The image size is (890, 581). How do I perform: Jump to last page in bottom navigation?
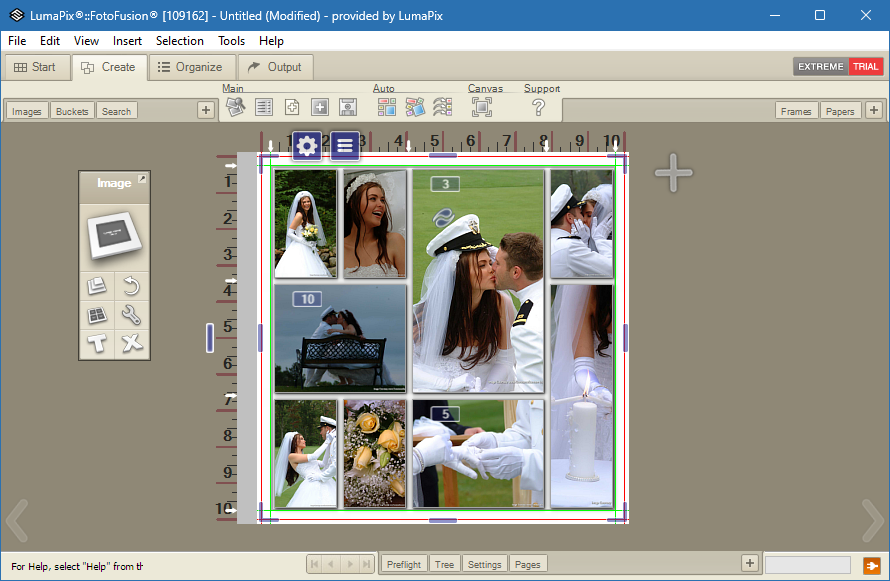[367, 564]
